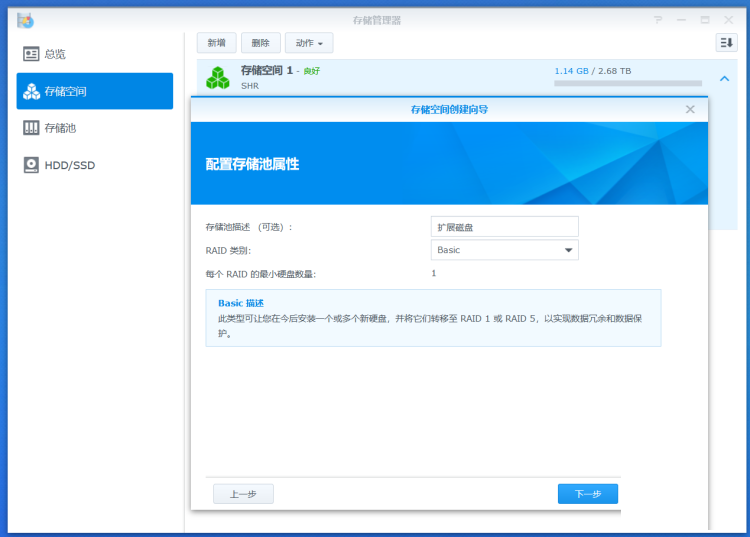Open the 总览 overview section
Viewport: 750px width, 537px height.
coord(95,54)
